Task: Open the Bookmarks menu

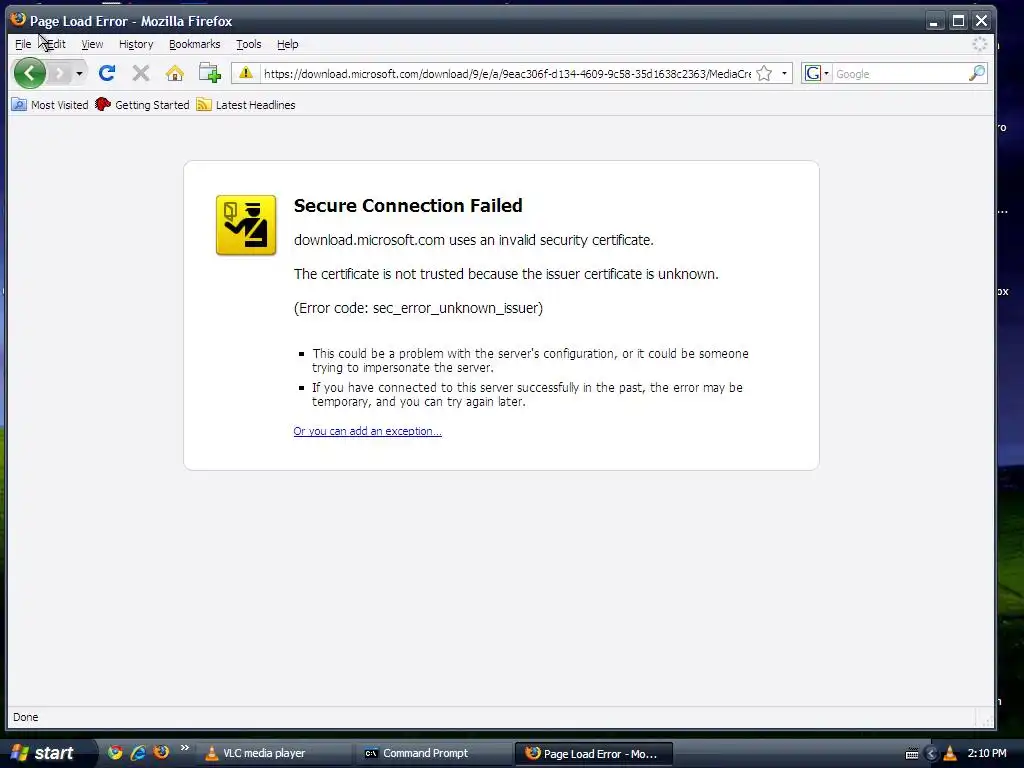Action: pos(195,44)
